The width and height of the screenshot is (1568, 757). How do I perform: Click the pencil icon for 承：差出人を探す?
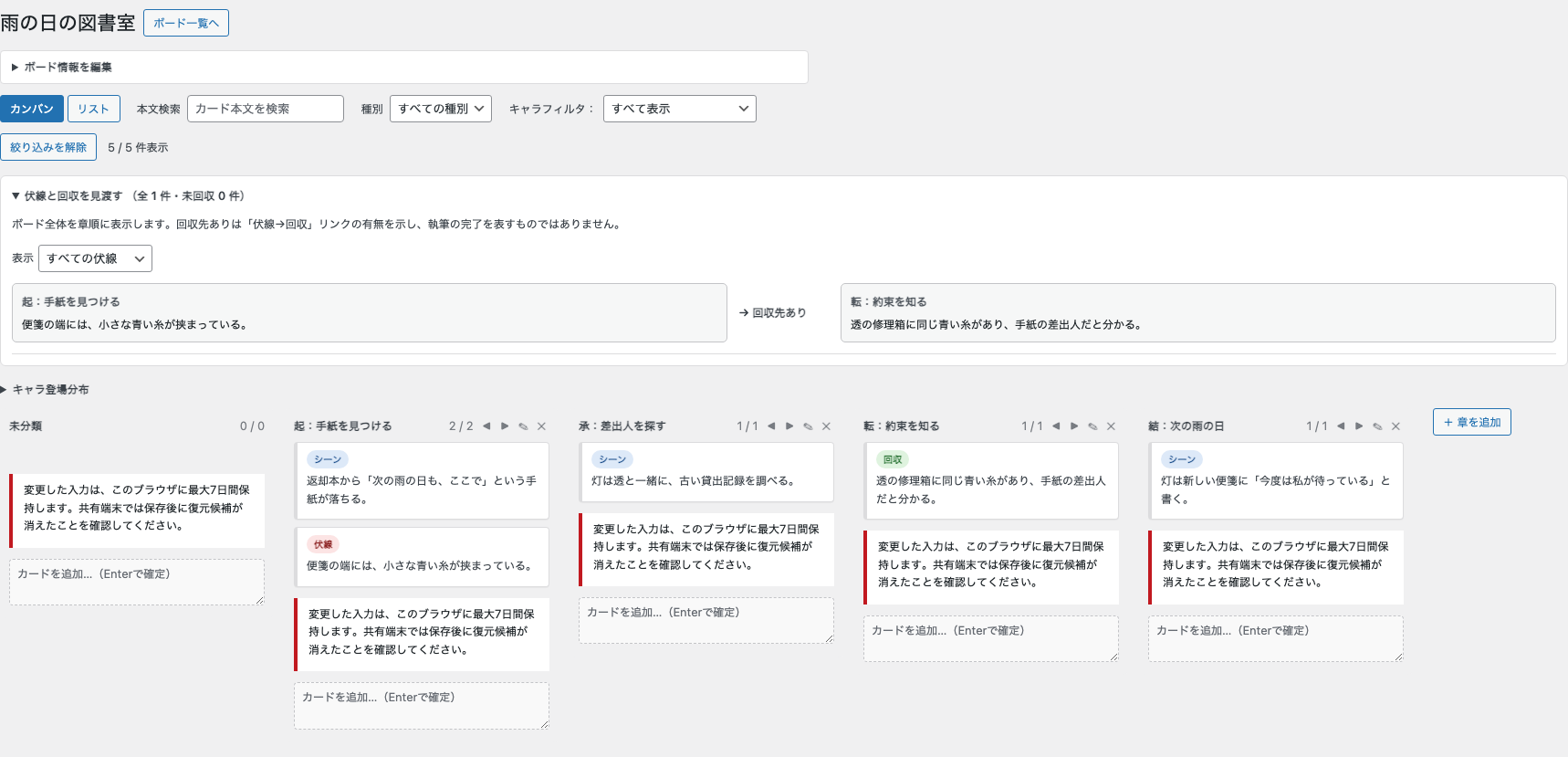[x=808, y=426]
